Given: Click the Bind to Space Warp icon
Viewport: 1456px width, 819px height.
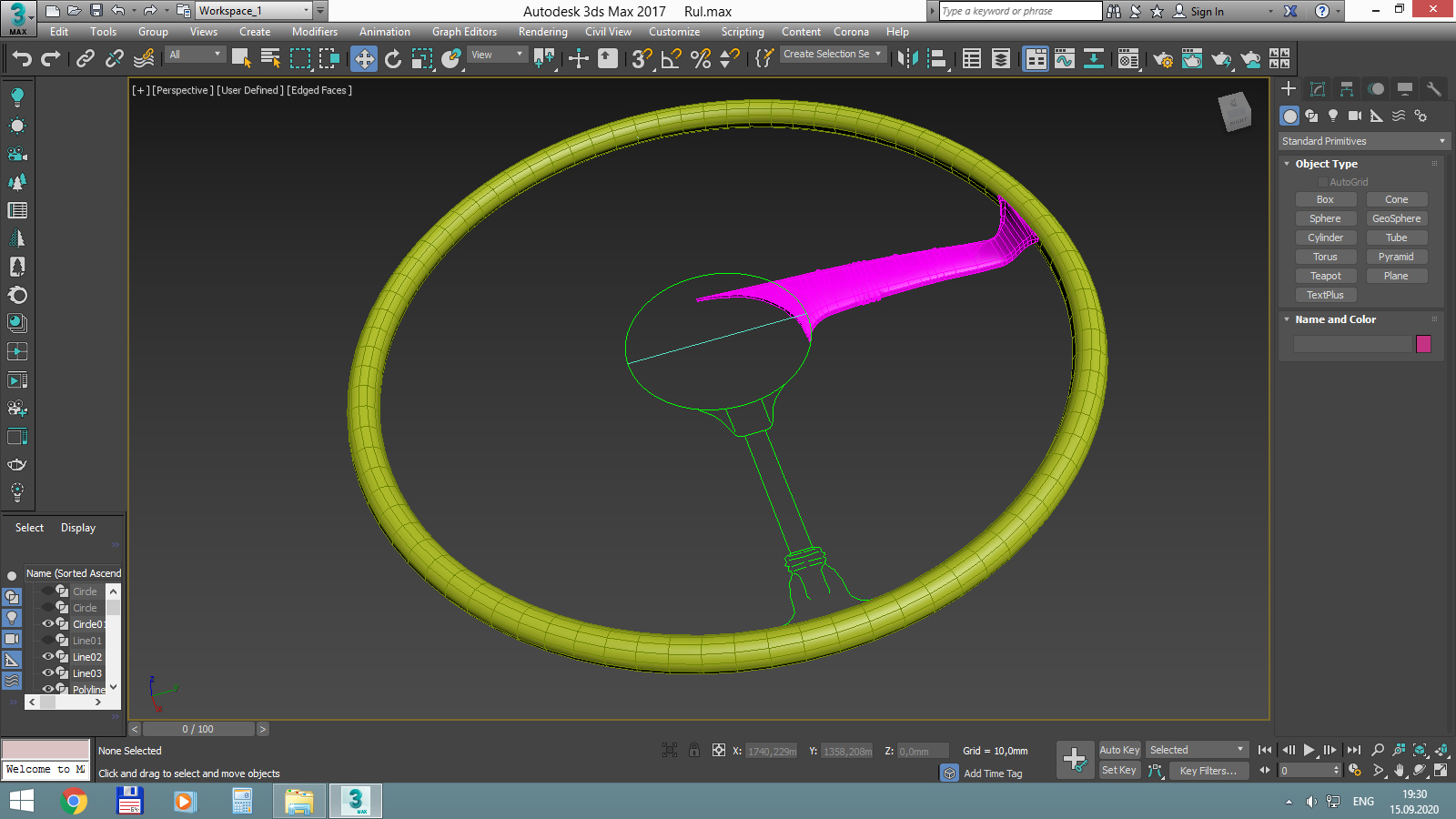Looking at the screenshot, I should pyautogui.click(x=144, y=59).
